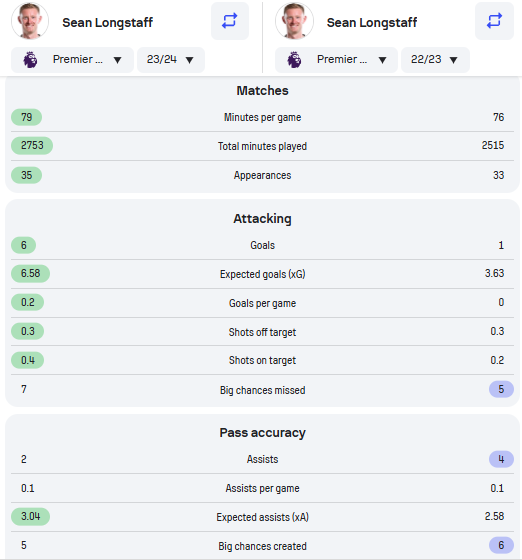Open the 22/23 season dropdown
Image resolution: width=522 pixels, height=560 pixels.
click(x=435, y=60)
